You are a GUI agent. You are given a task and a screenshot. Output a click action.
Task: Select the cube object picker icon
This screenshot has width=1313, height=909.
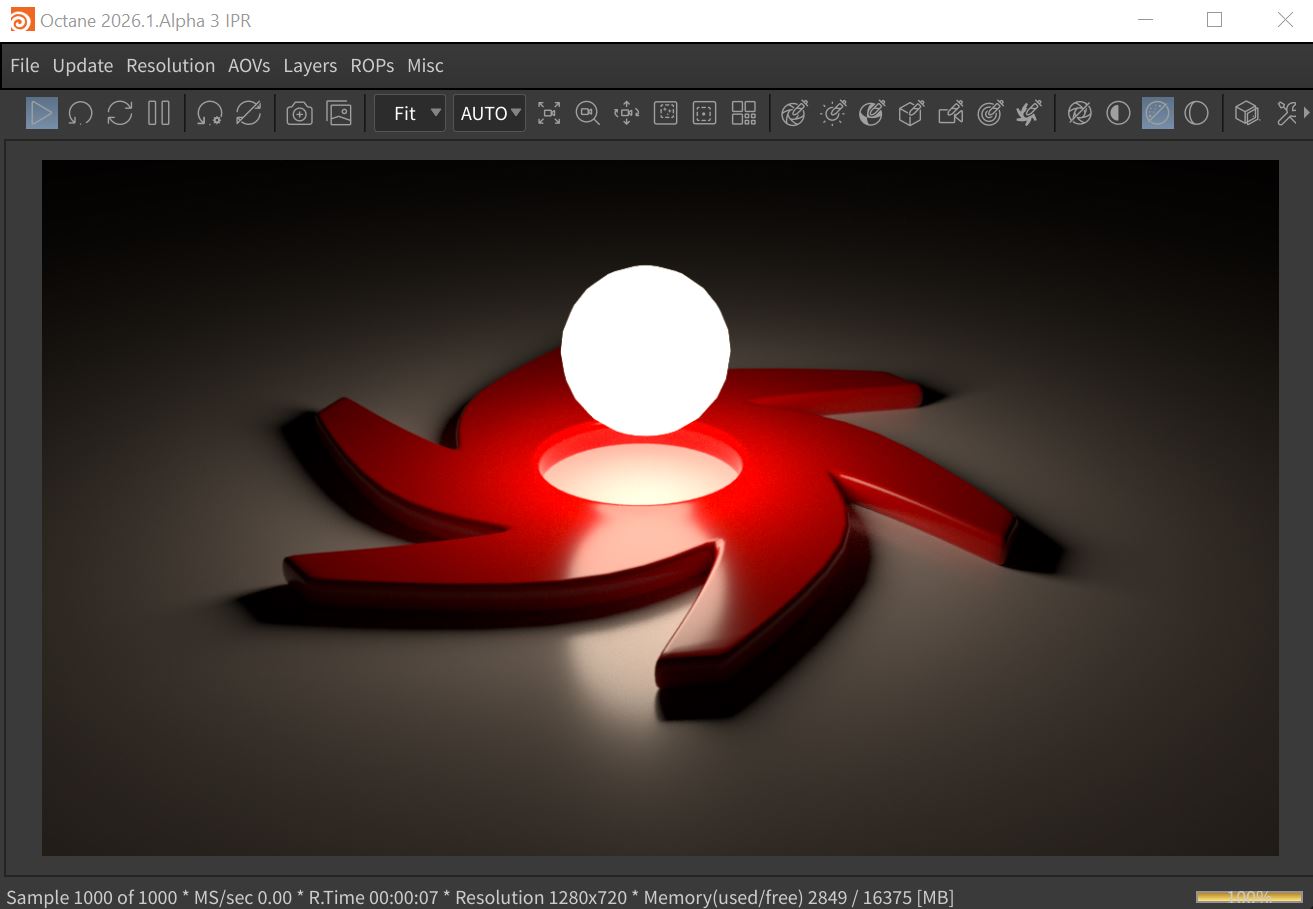(910, 113)
